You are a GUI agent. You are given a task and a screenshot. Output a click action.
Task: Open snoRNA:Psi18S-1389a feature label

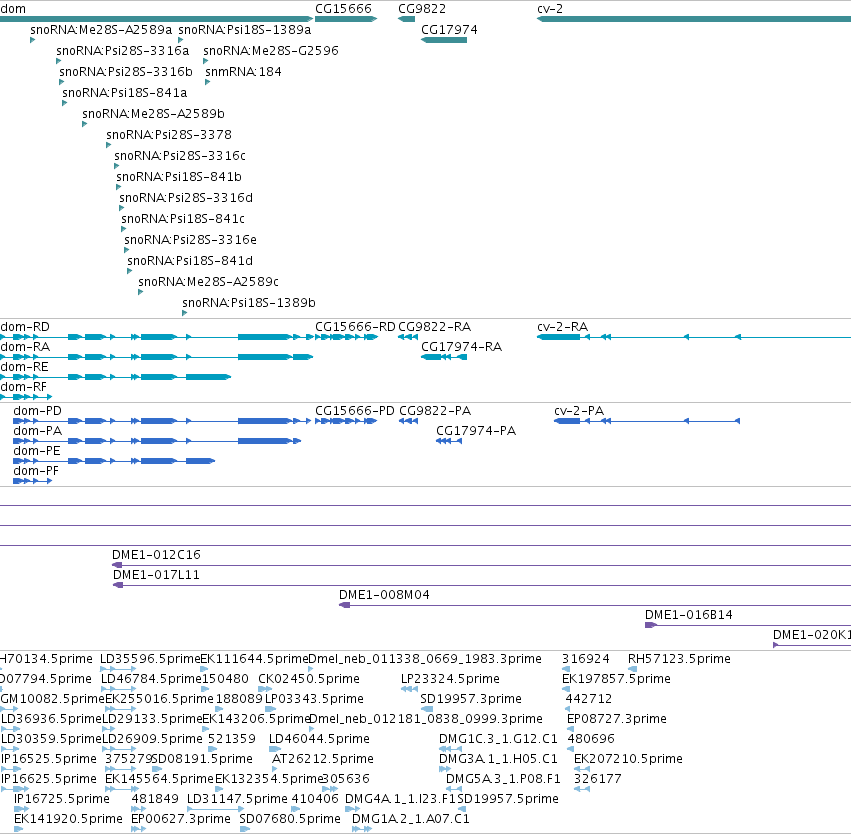(245, 30)
